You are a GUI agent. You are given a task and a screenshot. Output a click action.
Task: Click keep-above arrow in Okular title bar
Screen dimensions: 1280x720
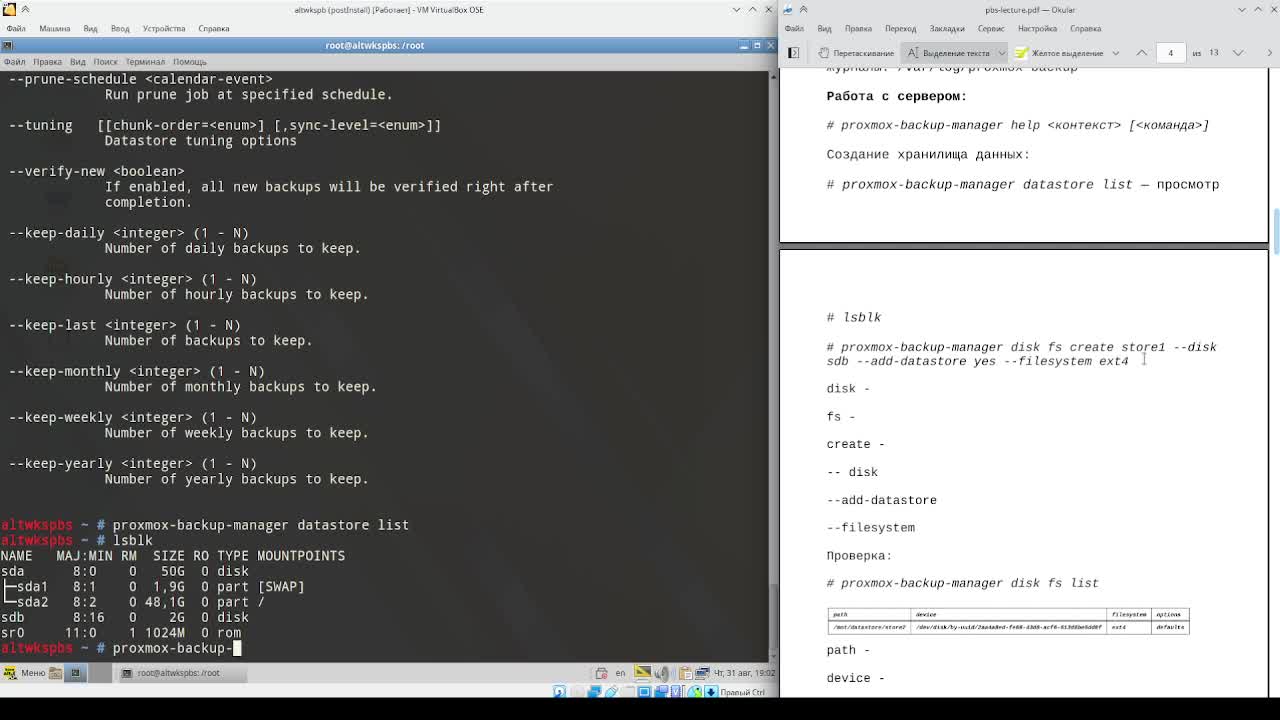click(803, 9)
